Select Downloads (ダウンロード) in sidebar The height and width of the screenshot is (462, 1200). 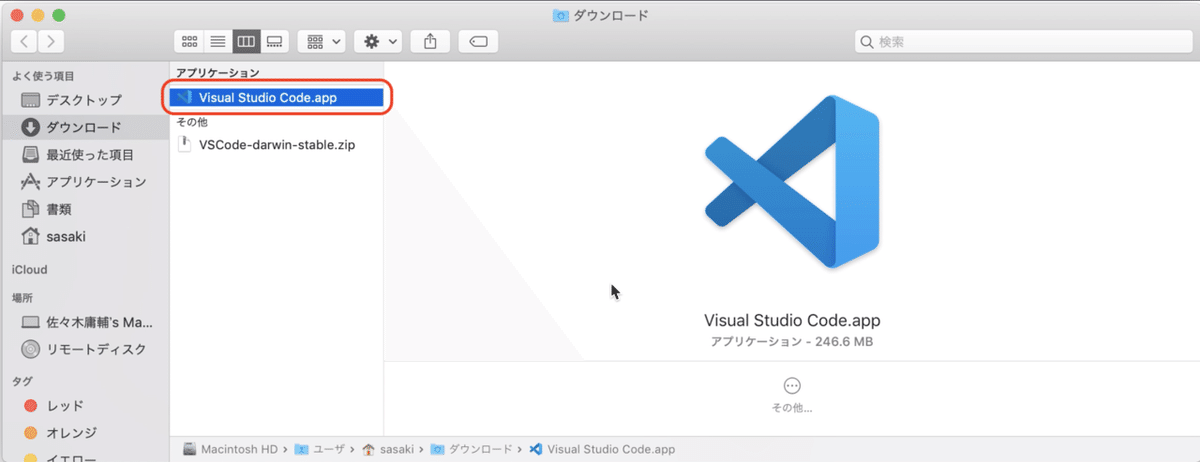(84, 127)
